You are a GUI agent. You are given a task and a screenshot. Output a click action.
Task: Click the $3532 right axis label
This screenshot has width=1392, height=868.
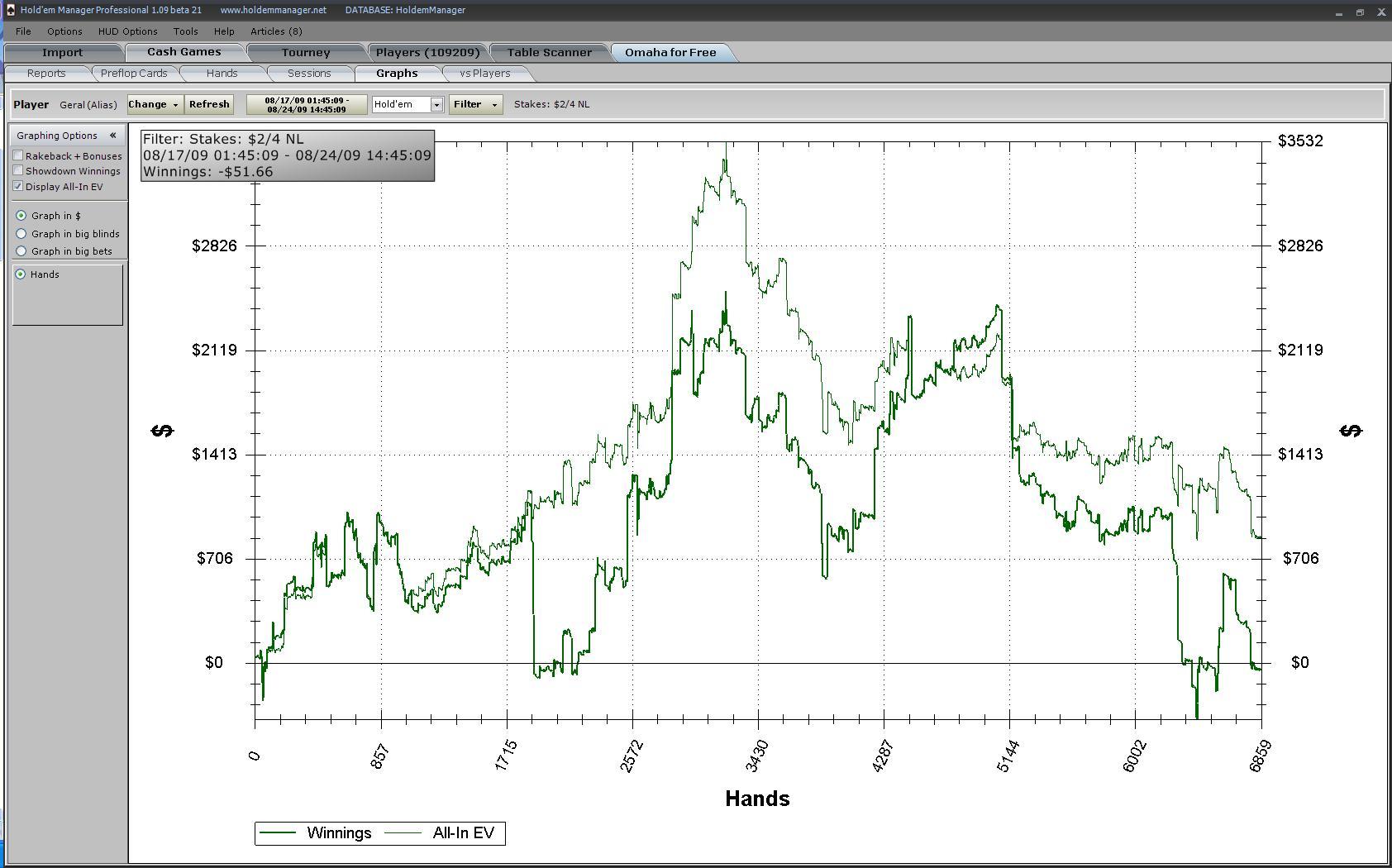tap(1300, 141)
